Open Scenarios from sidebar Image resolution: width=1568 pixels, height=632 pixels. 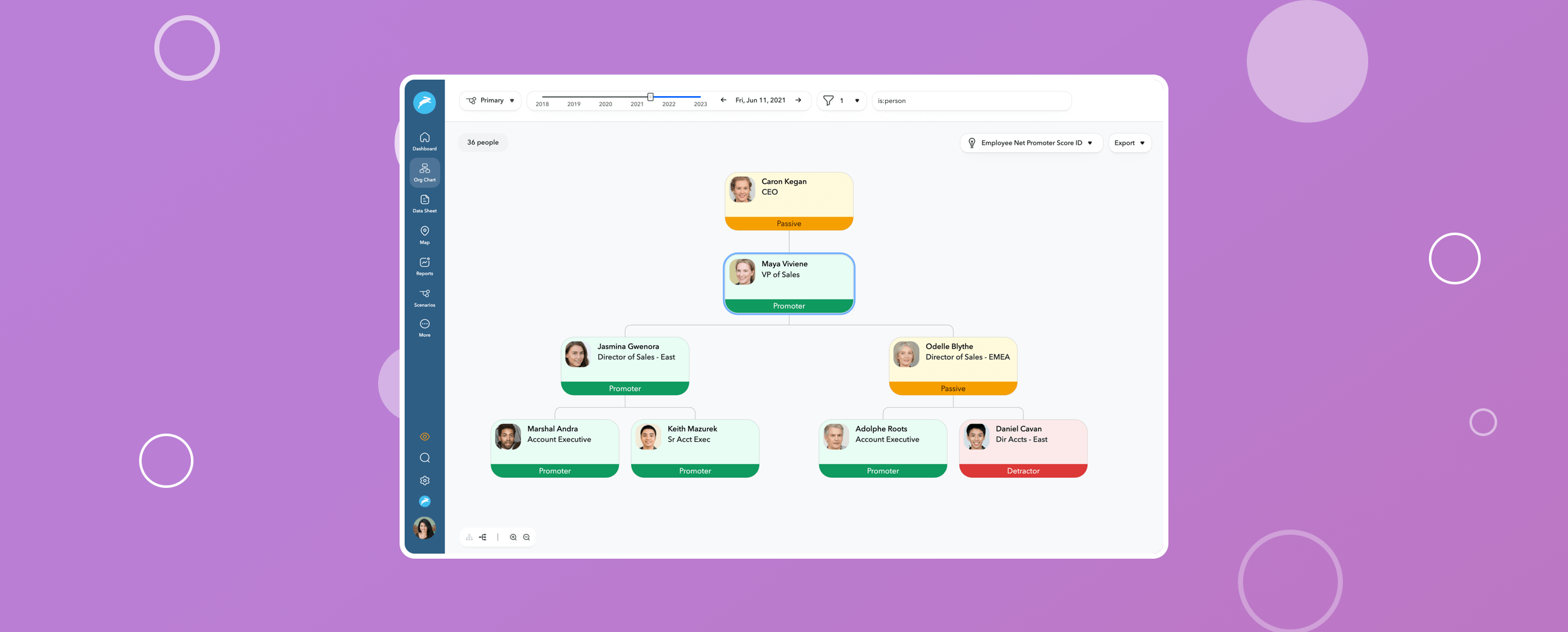pos(424,297)
